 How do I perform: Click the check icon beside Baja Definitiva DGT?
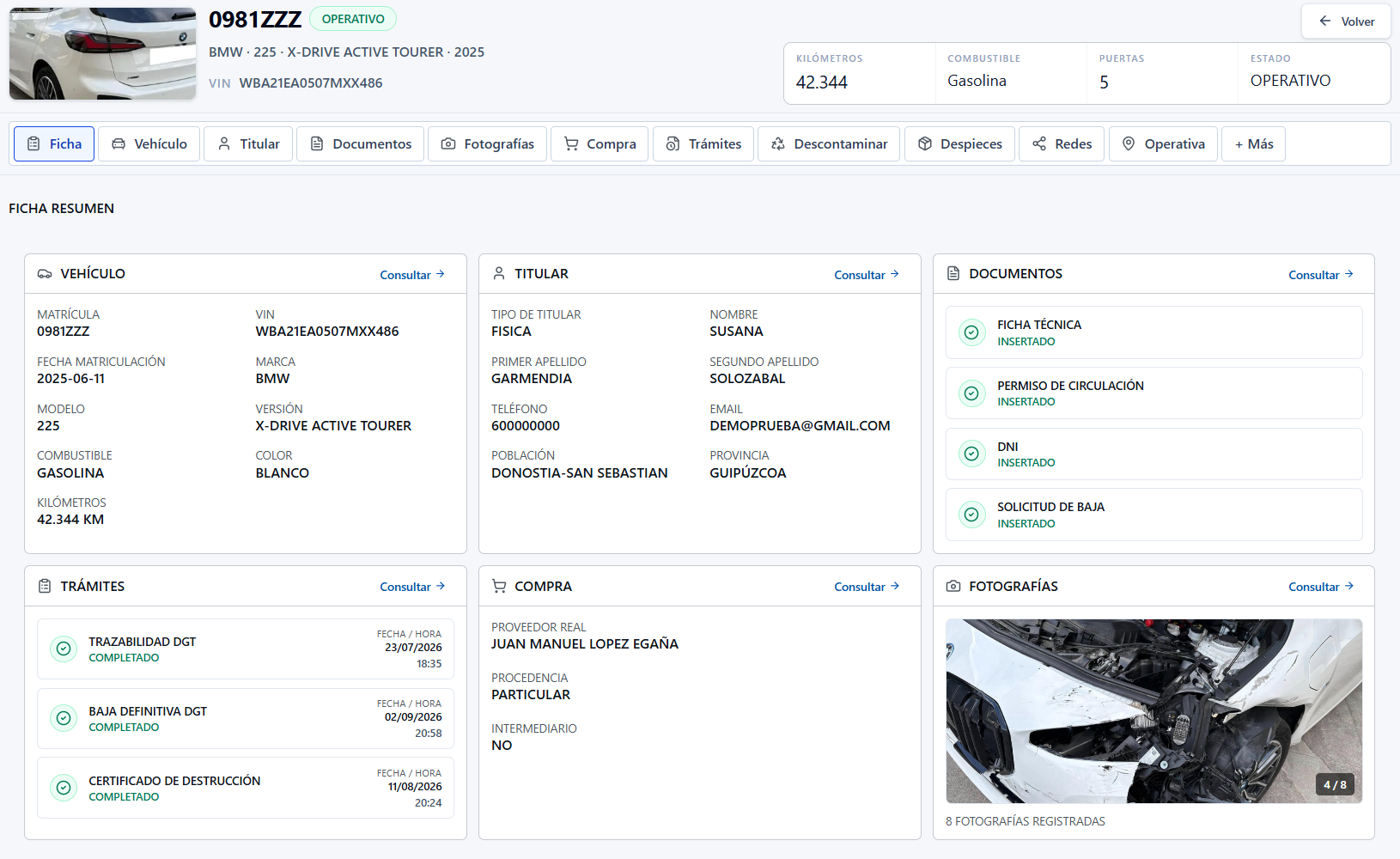point(64,718)
